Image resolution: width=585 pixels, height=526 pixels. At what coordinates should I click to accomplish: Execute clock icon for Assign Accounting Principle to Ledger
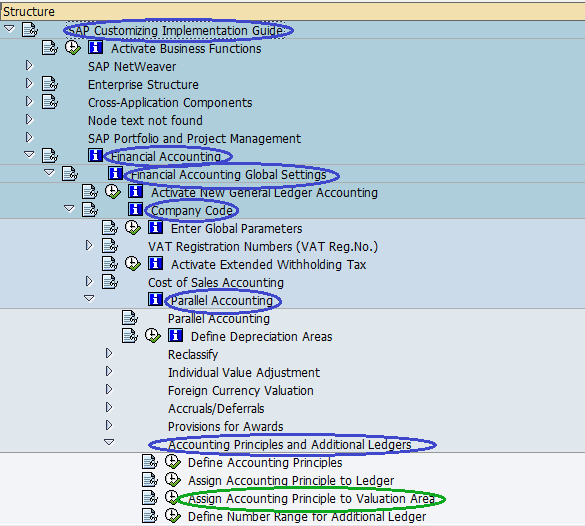(173, 480)
